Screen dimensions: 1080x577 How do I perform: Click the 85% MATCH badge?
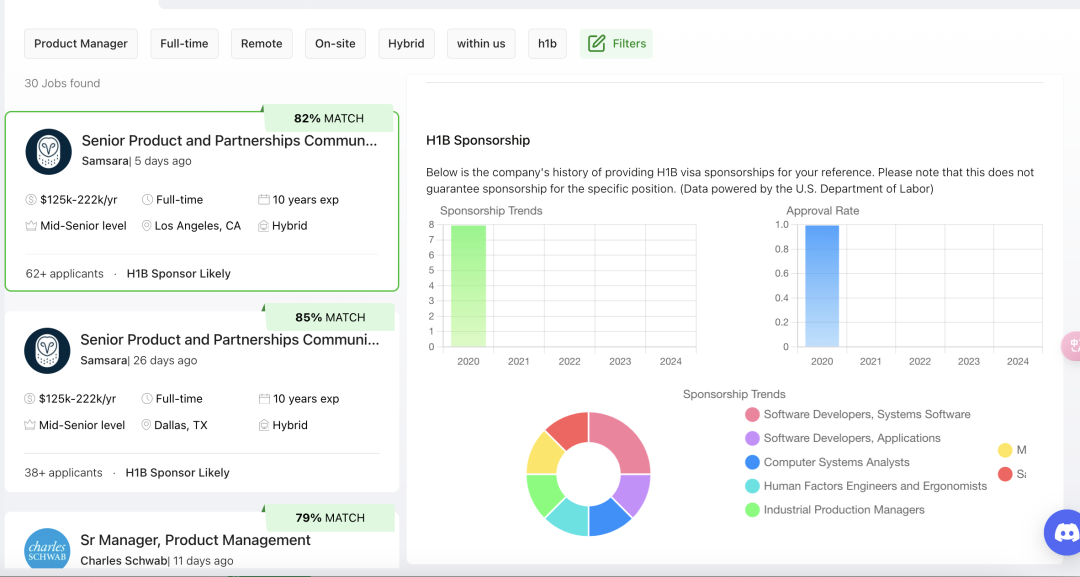pyautogui.click(x=330, y=317)
